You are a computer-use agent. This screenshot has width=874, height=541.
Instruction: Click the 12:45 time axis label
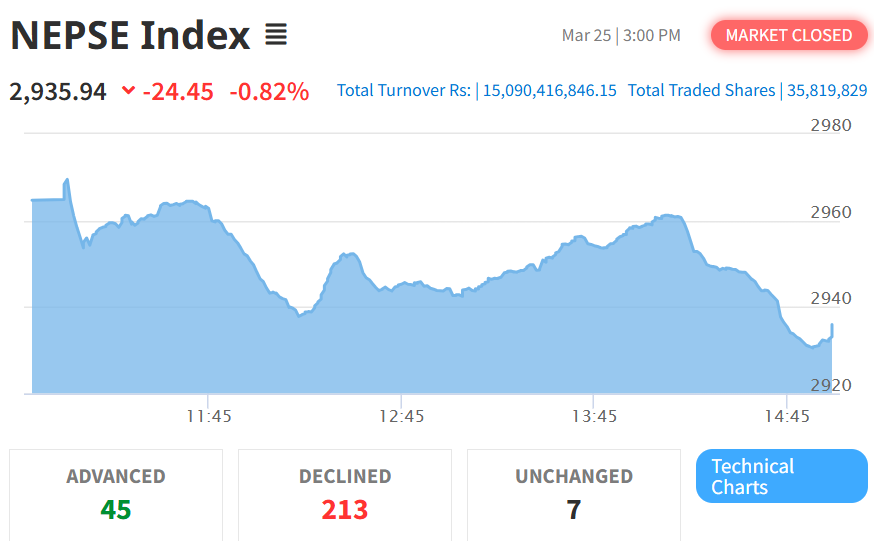click(402, 415)
